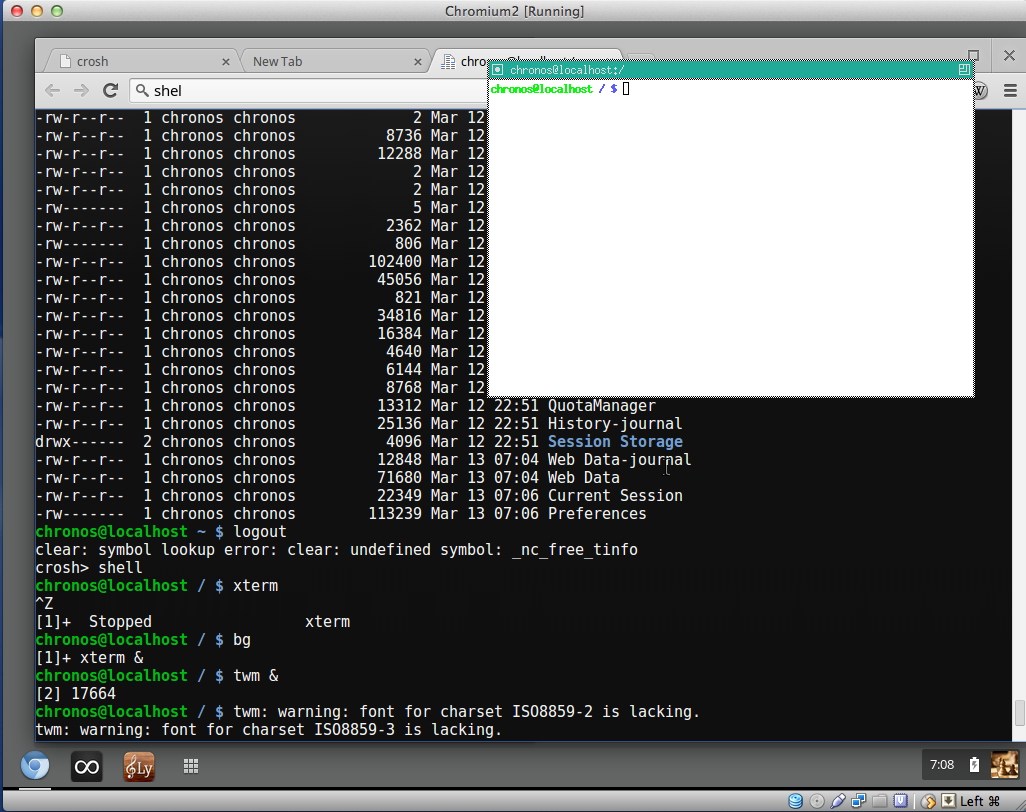Open the Chromium hamburger menu
The height and width of the screenshot is (812, 1026).
[x=1010, y=90]
